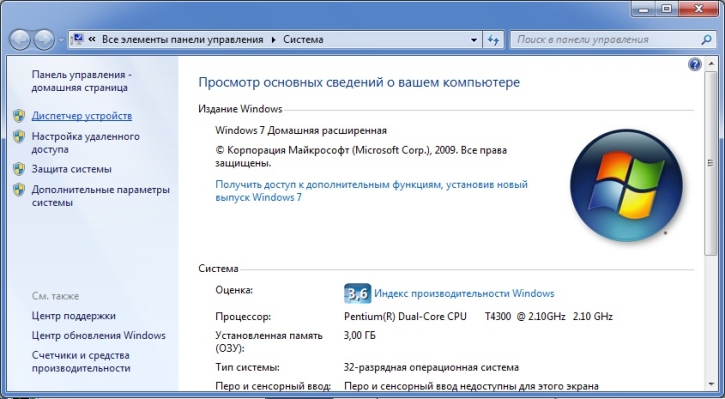Click 'См. также' sidebar label

coord(55,296)
